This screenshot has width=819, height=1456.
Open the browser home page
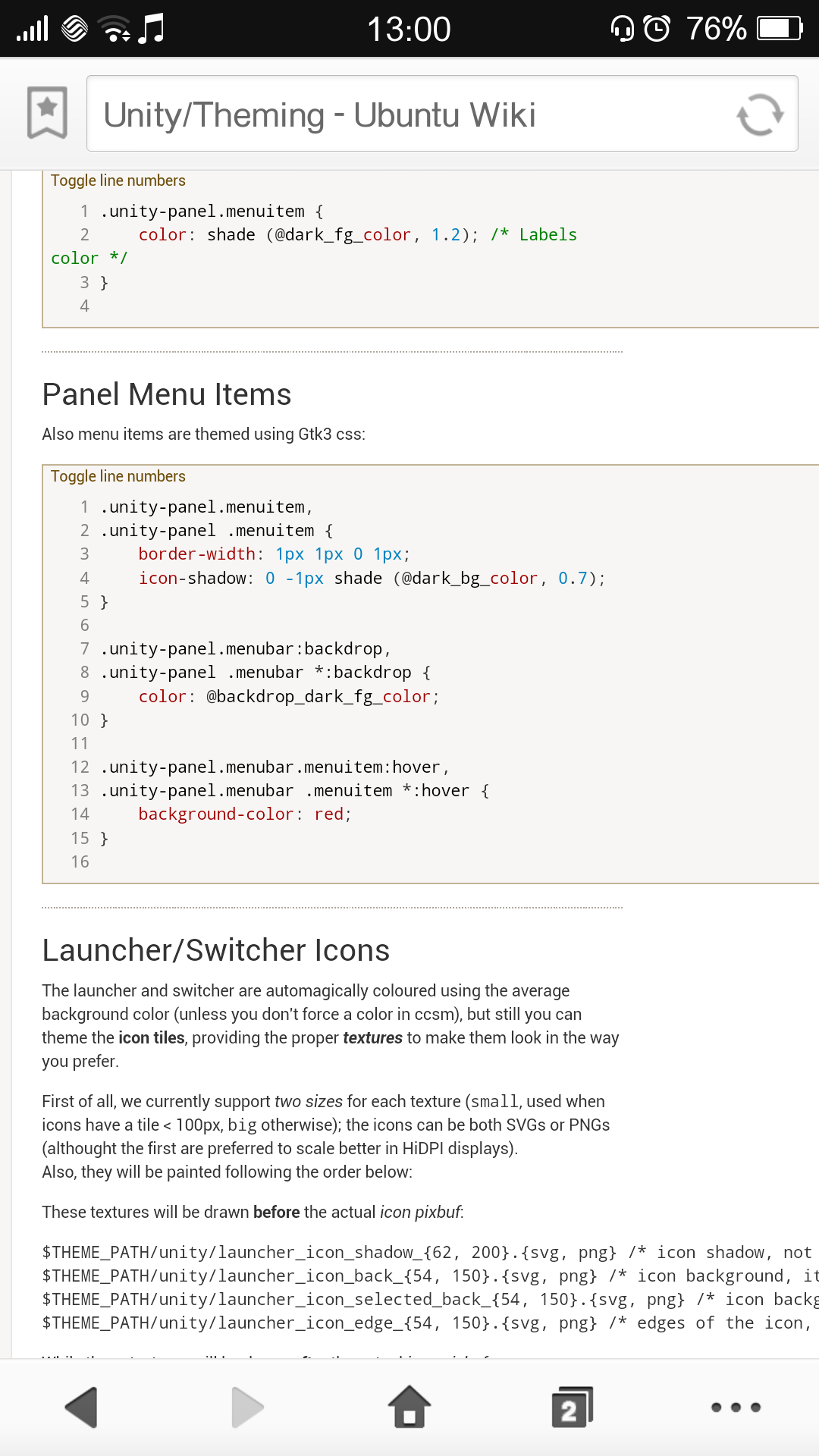tap(409, 1407)
